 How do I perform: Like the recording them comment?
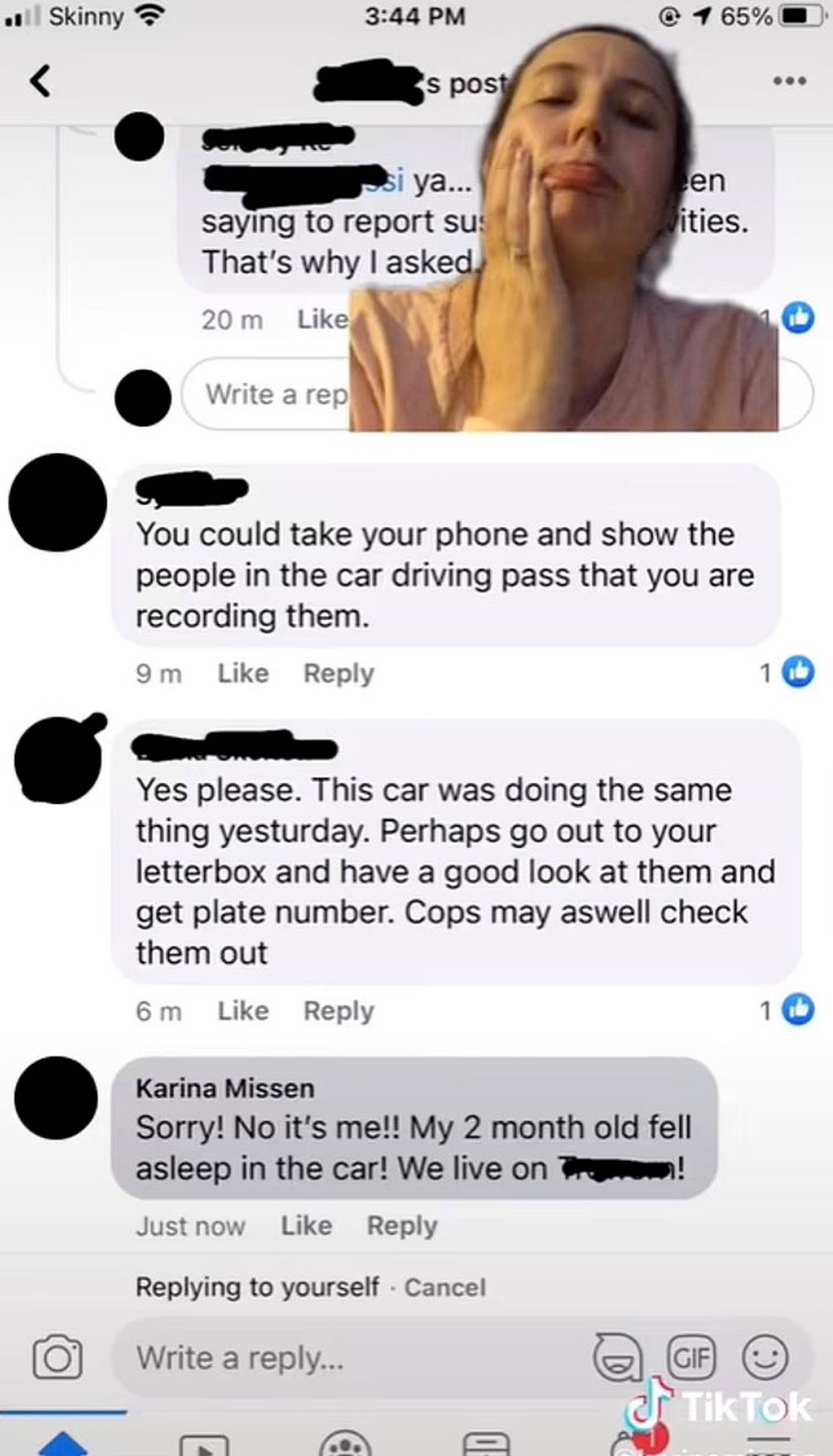click(243, 673)
